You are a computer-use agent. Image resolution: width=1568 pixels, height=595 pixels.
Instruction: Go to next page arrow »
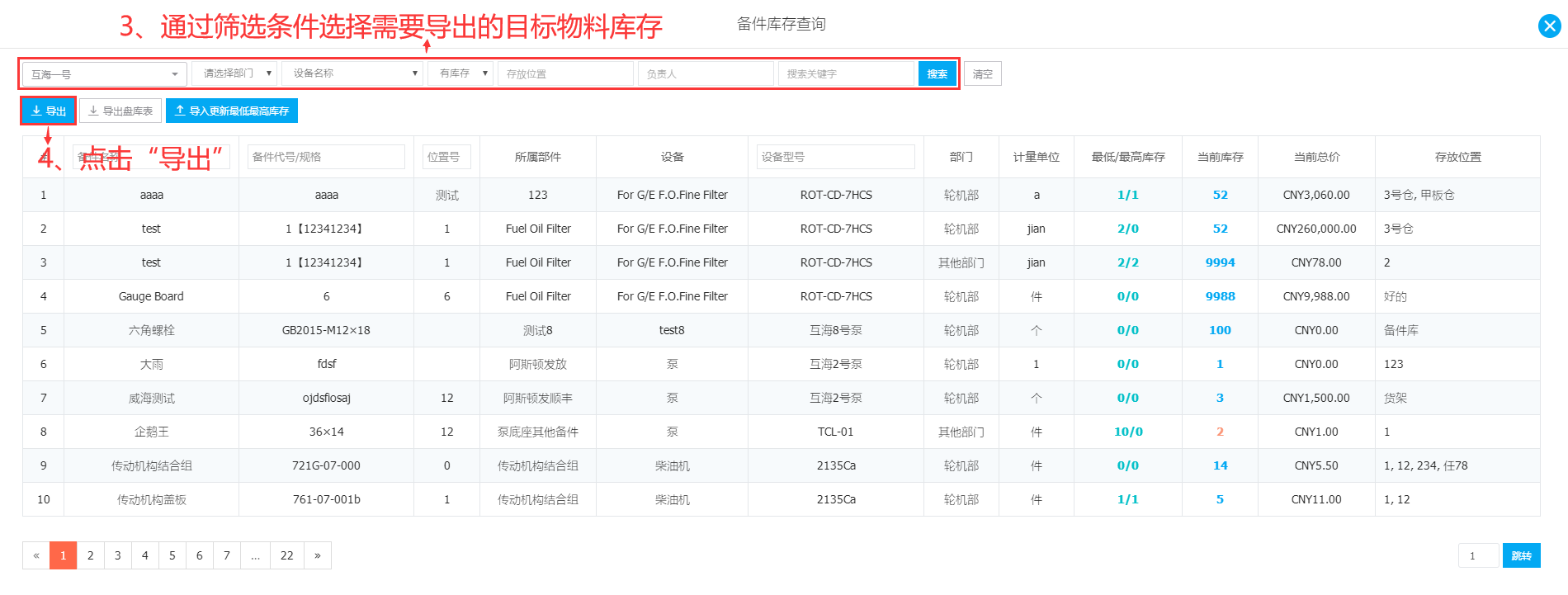click(x=318, y=555)
